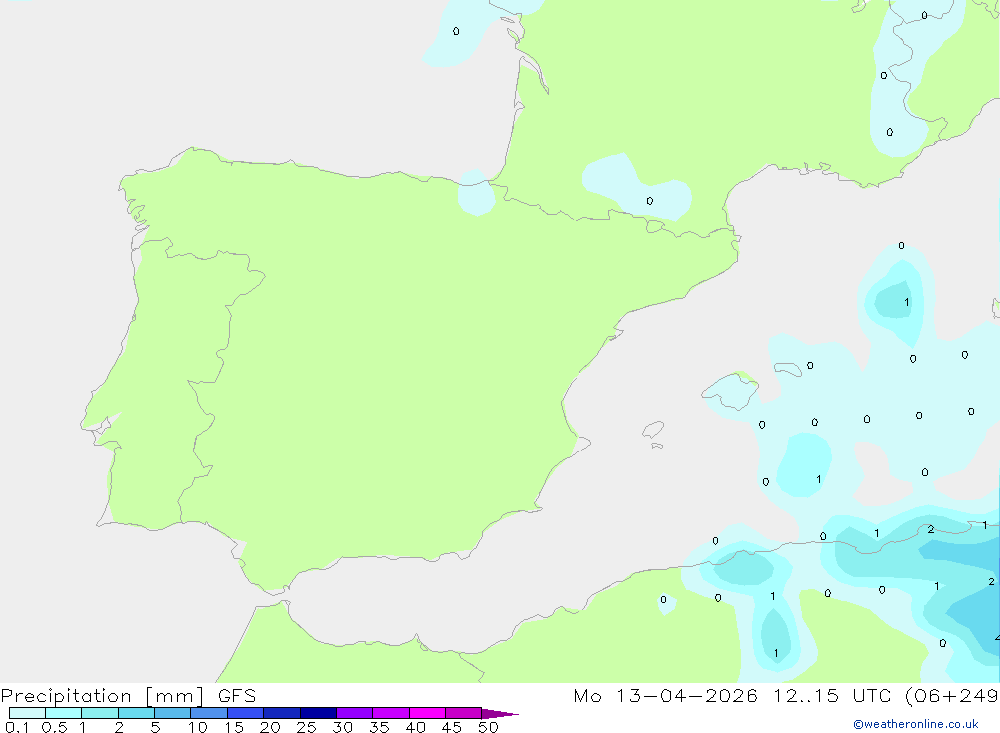Click the legend label '10'
This screenshot has height=733, width=1000.
197,727
